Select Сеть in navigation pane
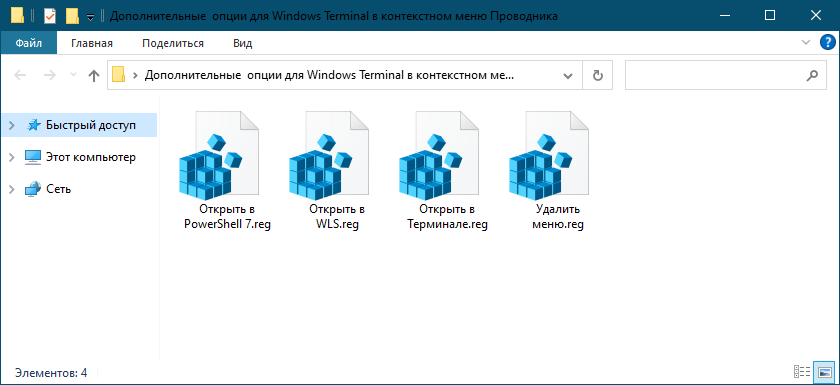 [x=58, y=189]
